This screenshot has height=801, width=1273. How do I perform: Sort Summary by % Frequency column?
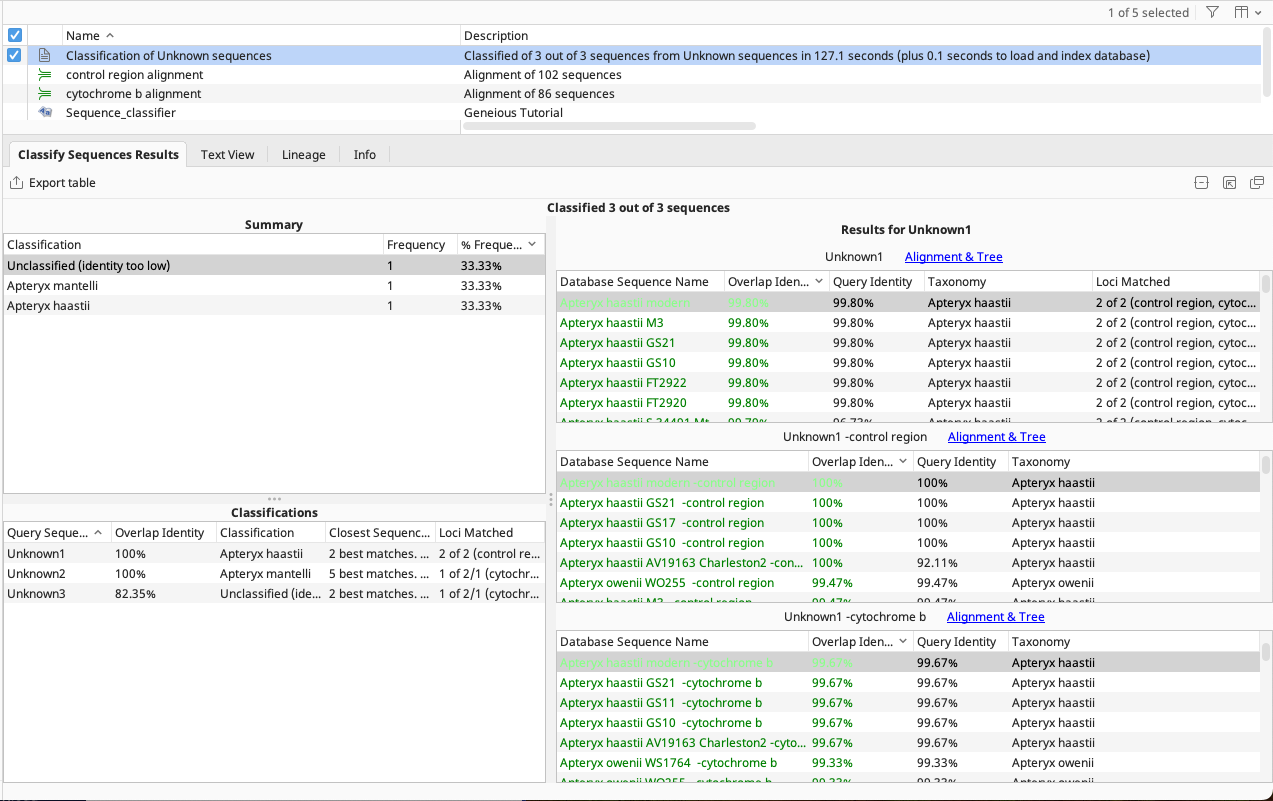point(500,245)
